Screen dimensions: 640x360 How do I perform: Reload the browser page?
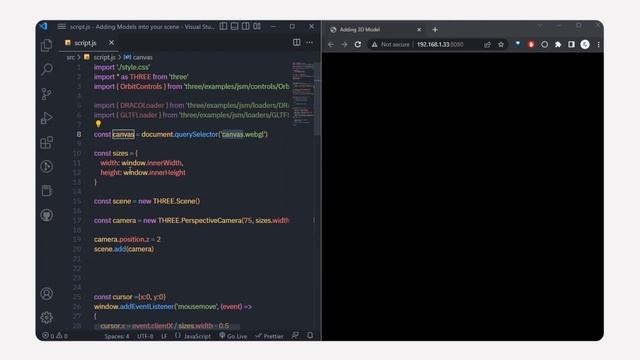[x=358, y=44]
